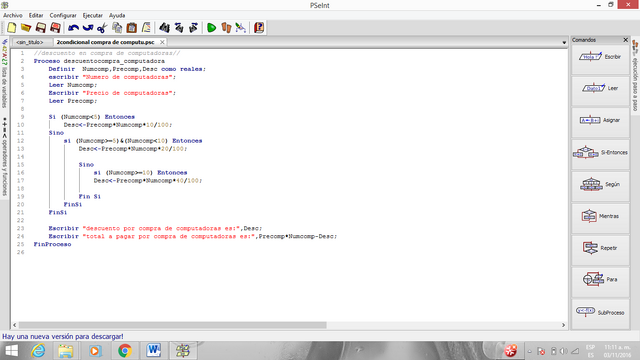Click the binoculars Find icon
The width and height of the screenshot is (640, 360).
[164, 28]
